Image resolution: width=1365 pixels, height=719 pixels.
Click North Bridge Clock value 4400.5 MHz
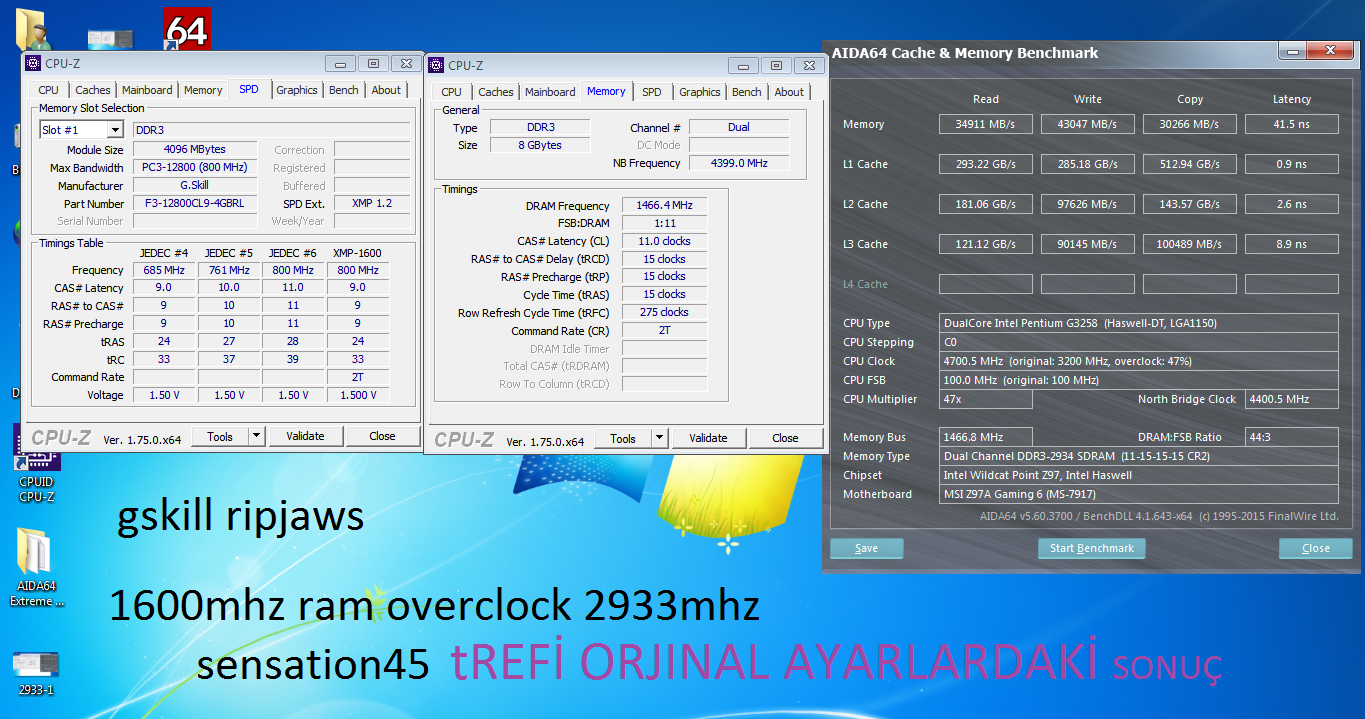[x=1291, y=399]
